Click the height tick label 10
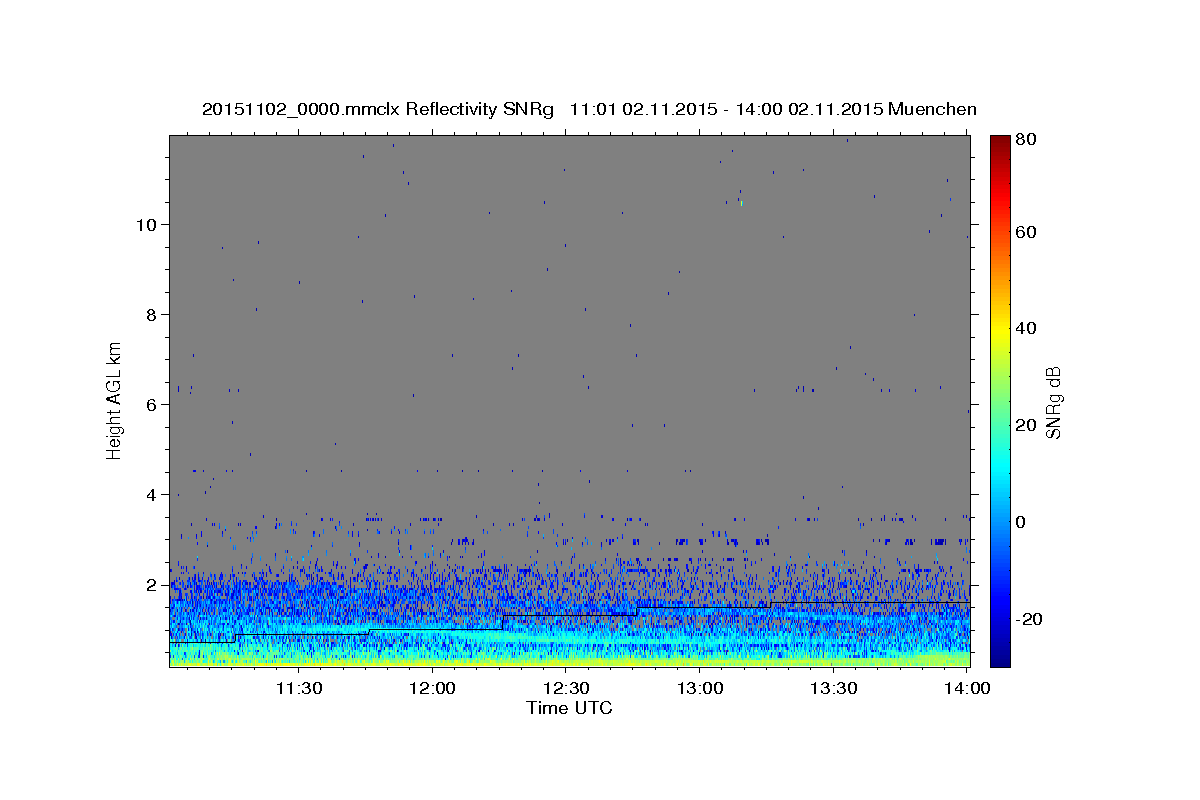 (146, 224)
